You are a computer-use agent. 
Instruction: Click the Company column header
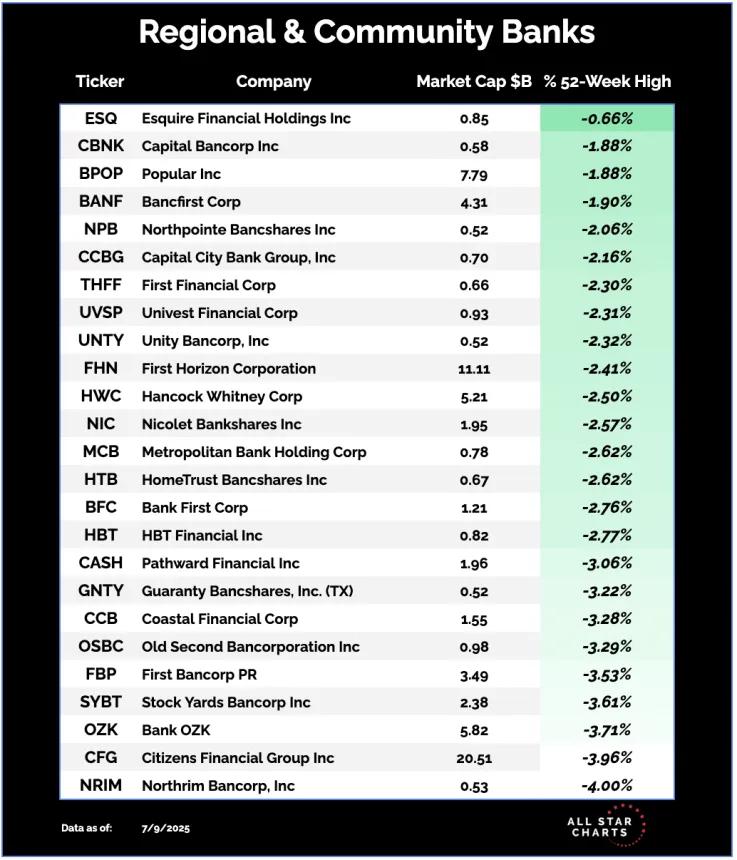tap(274, 82)
